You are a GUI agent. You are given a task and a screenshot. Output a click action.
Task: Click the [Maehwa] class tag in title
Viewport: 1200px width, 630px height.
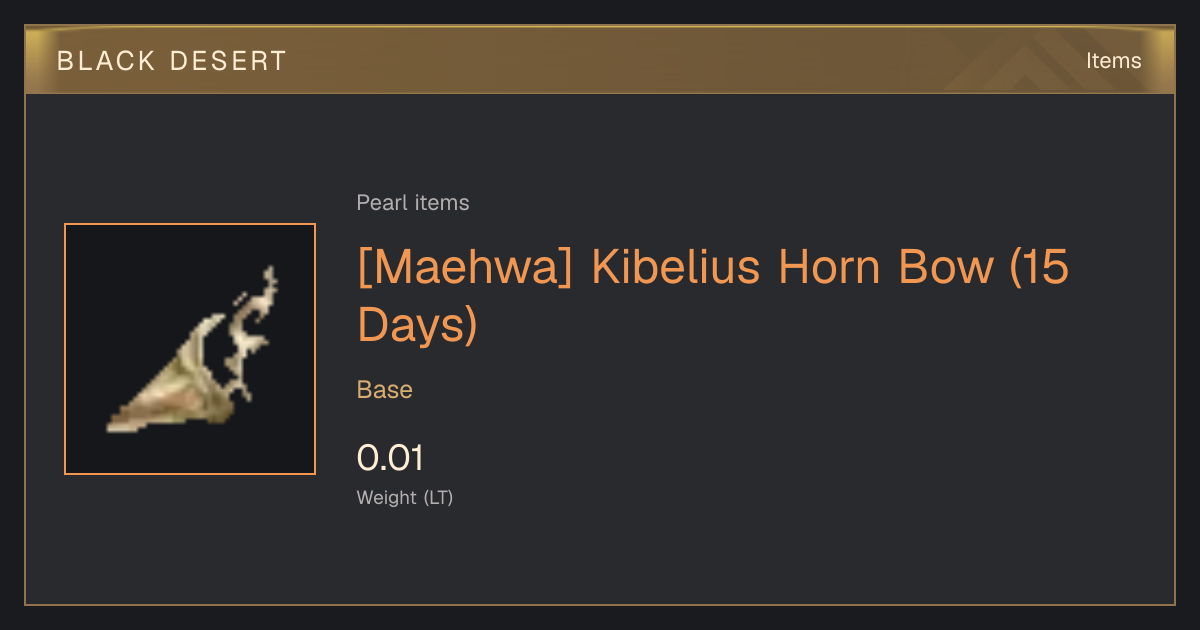465,268
